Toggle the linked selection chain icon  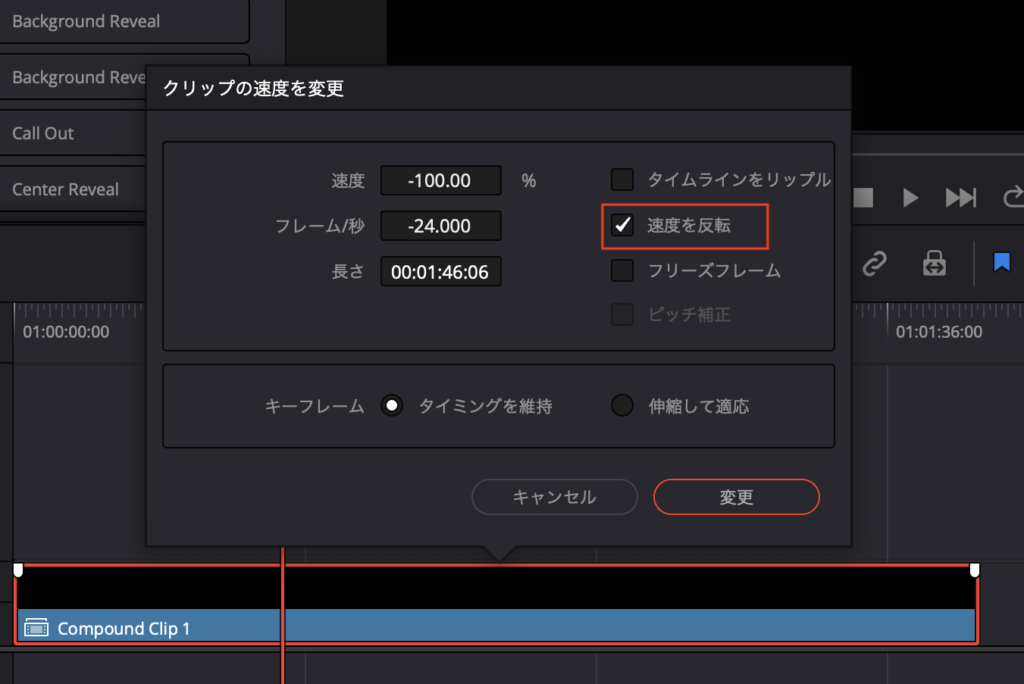(875, 264)
